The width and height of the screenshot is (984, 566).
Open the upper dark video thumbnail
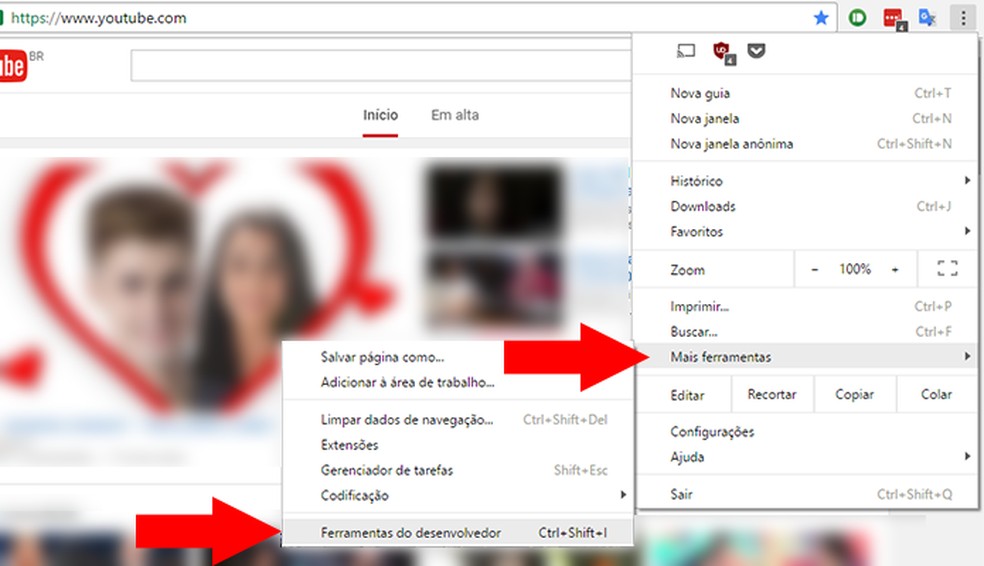pyautogui.click(x=495, y=203)
